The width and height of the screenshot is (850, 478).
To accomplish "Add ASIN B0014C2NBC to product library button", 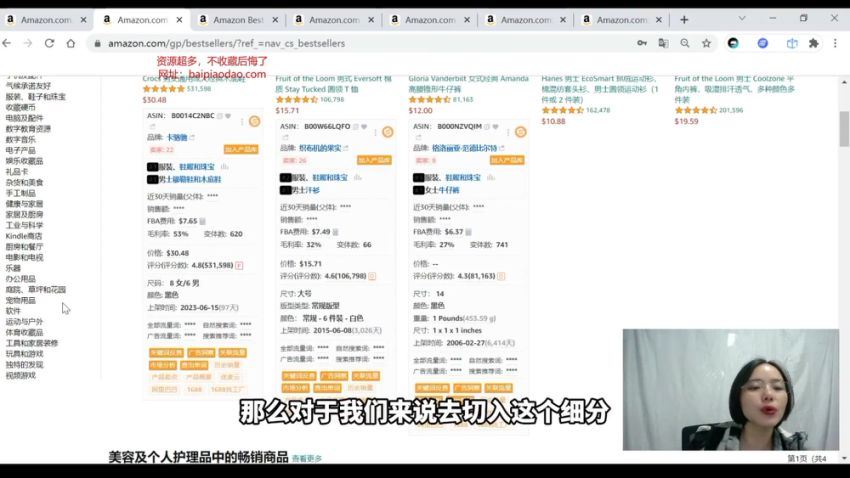I will click(241, 150).
